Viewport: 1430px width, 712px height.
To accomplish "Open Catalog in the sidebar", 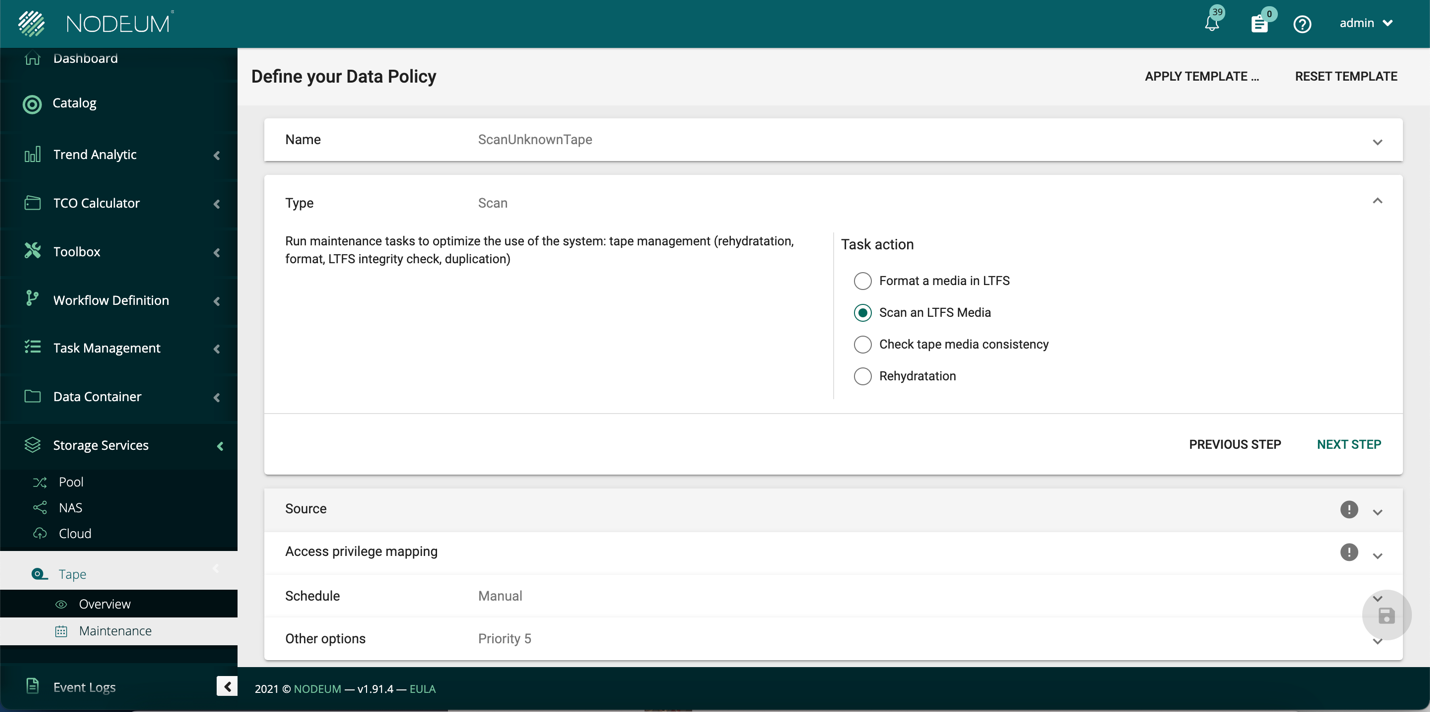I will coord(75,103).
